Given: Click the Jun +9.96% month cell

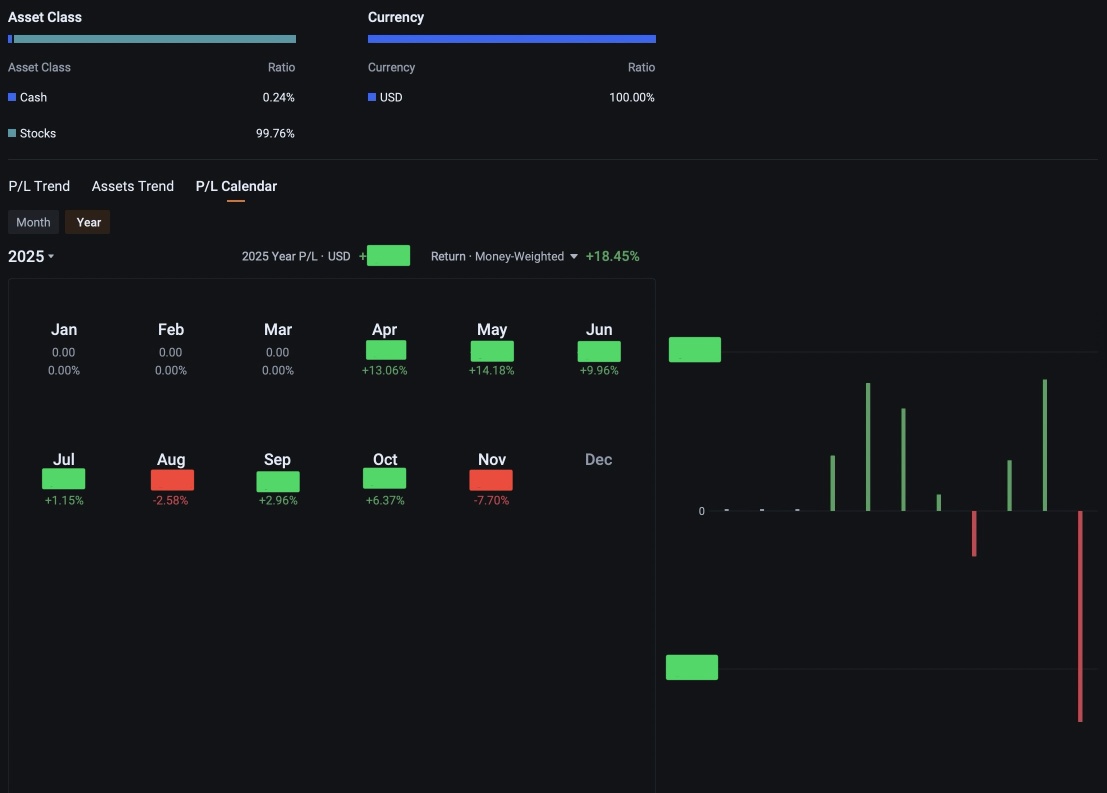Looking at the screenshot, I should pyautogui.click(x=599, y=349).
